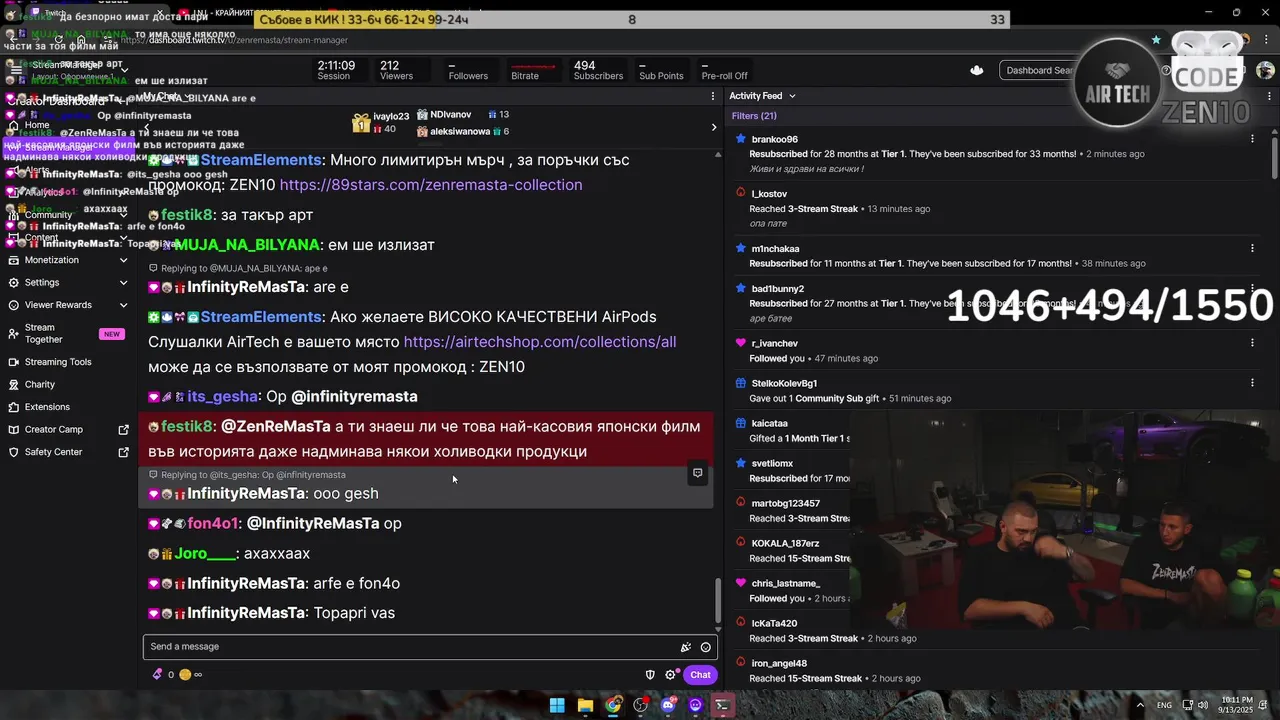1280x720 pixels.
Task: Expand Settings sidebar section
Action: (x=124, y=283)
